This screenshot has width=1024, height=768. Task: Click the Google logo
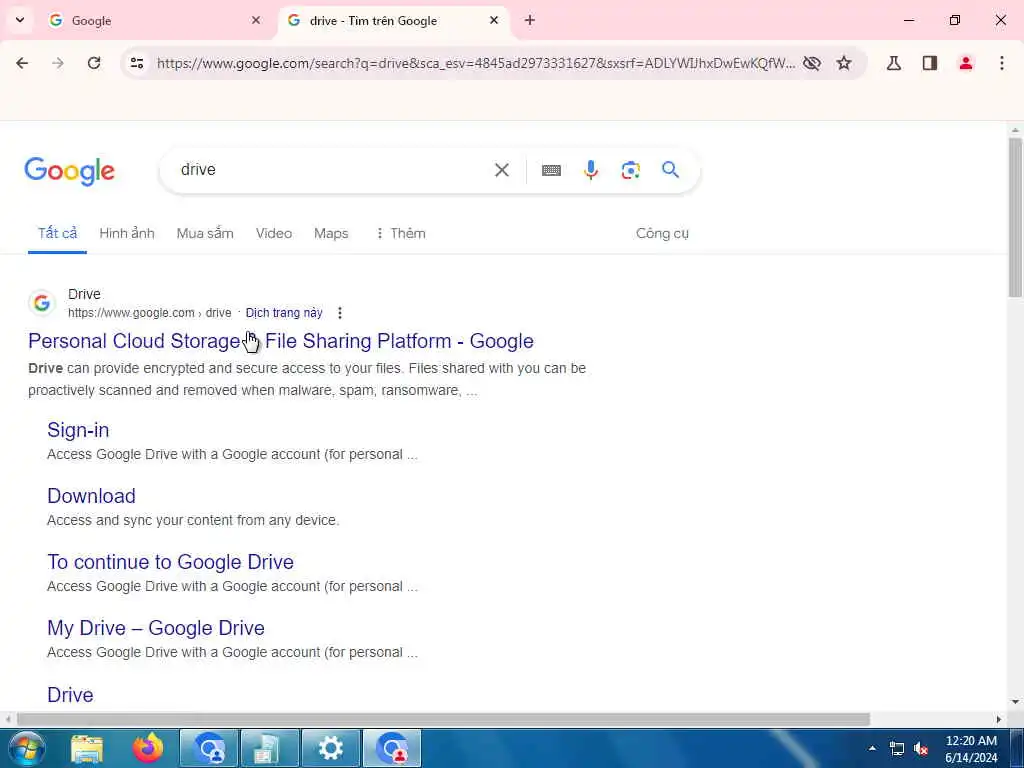tap(69, 171)
